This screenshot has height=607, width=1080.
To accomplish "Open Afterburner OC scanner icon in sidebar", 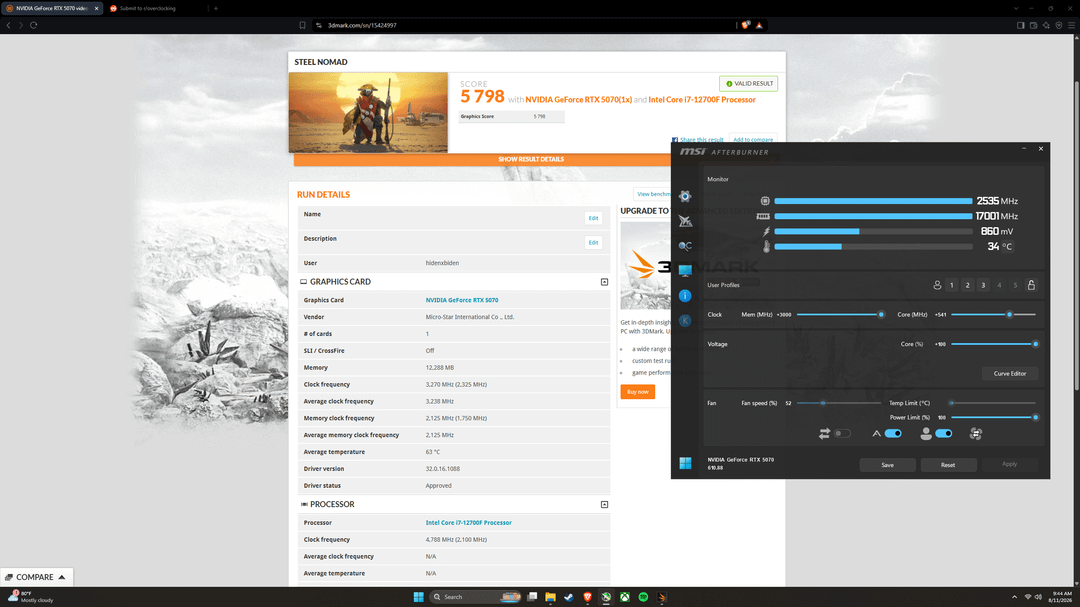I will (685, 246).
